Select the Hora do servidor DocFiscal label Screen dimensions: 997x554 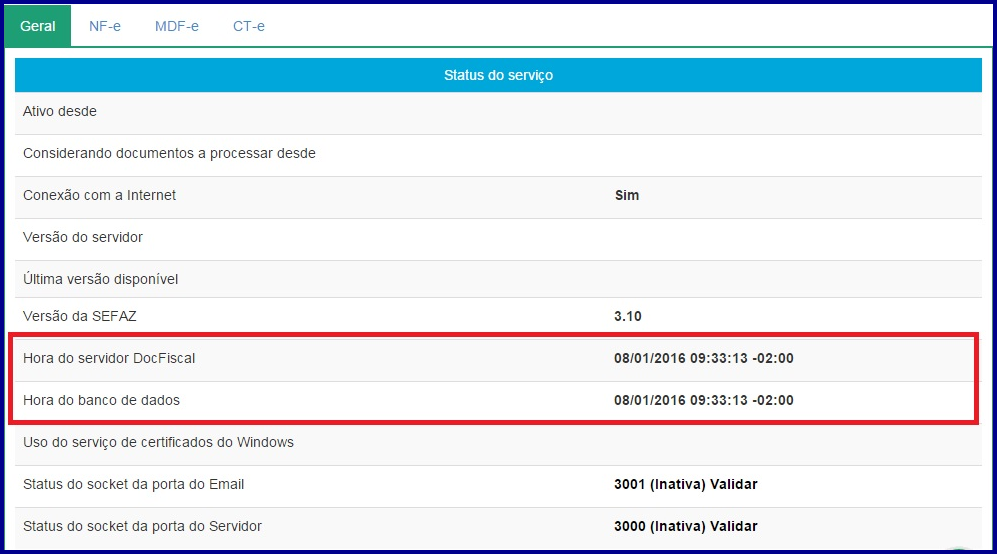click(109, 358)
